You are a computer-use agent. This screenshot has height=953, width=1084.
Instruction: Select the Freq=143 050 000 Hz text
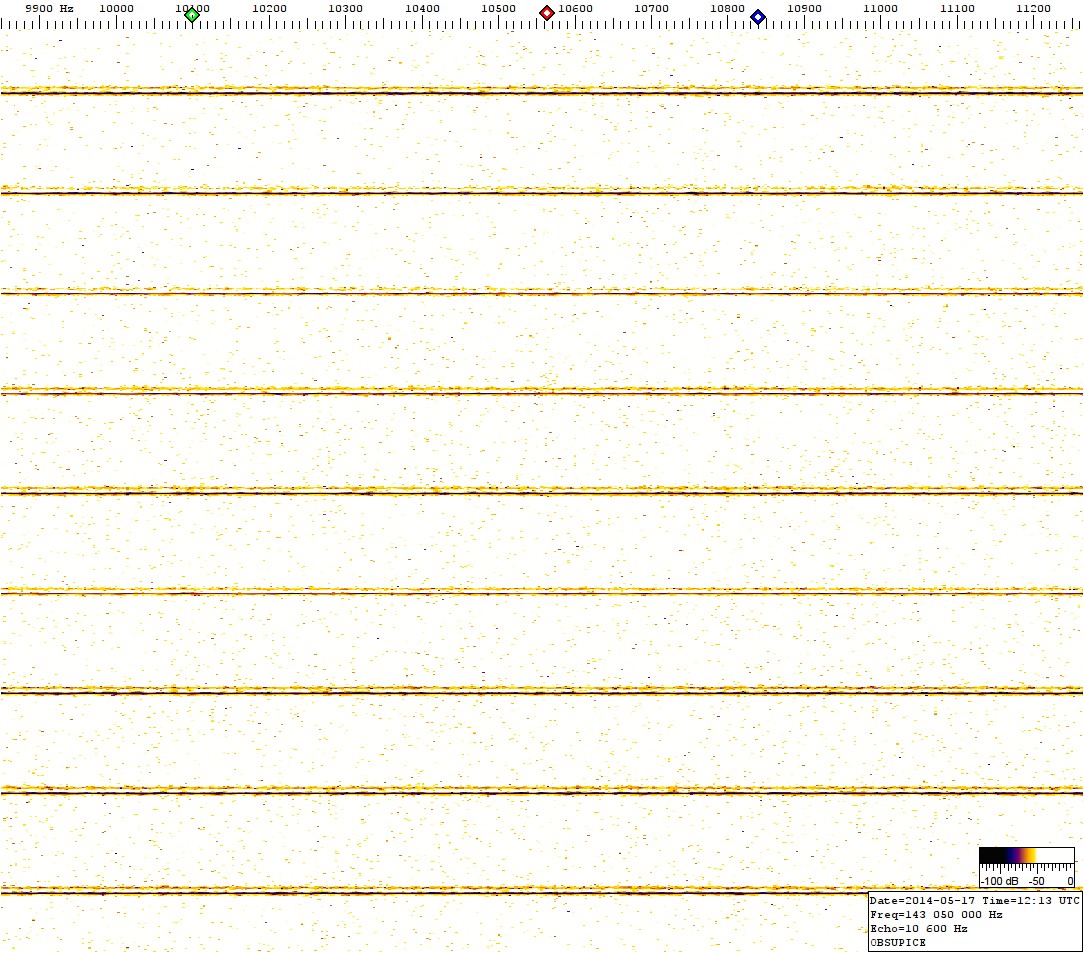click(936, 914)
